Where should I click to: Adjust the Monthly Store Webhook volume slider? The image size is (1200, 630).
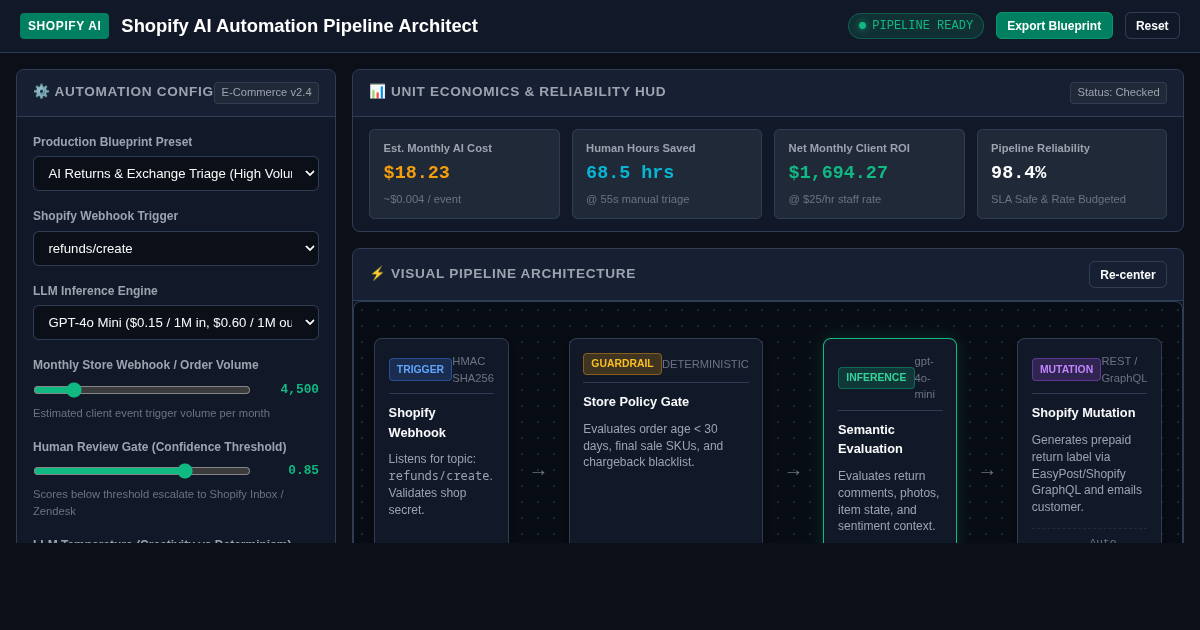pyautogui.click(x=142, y=390)
